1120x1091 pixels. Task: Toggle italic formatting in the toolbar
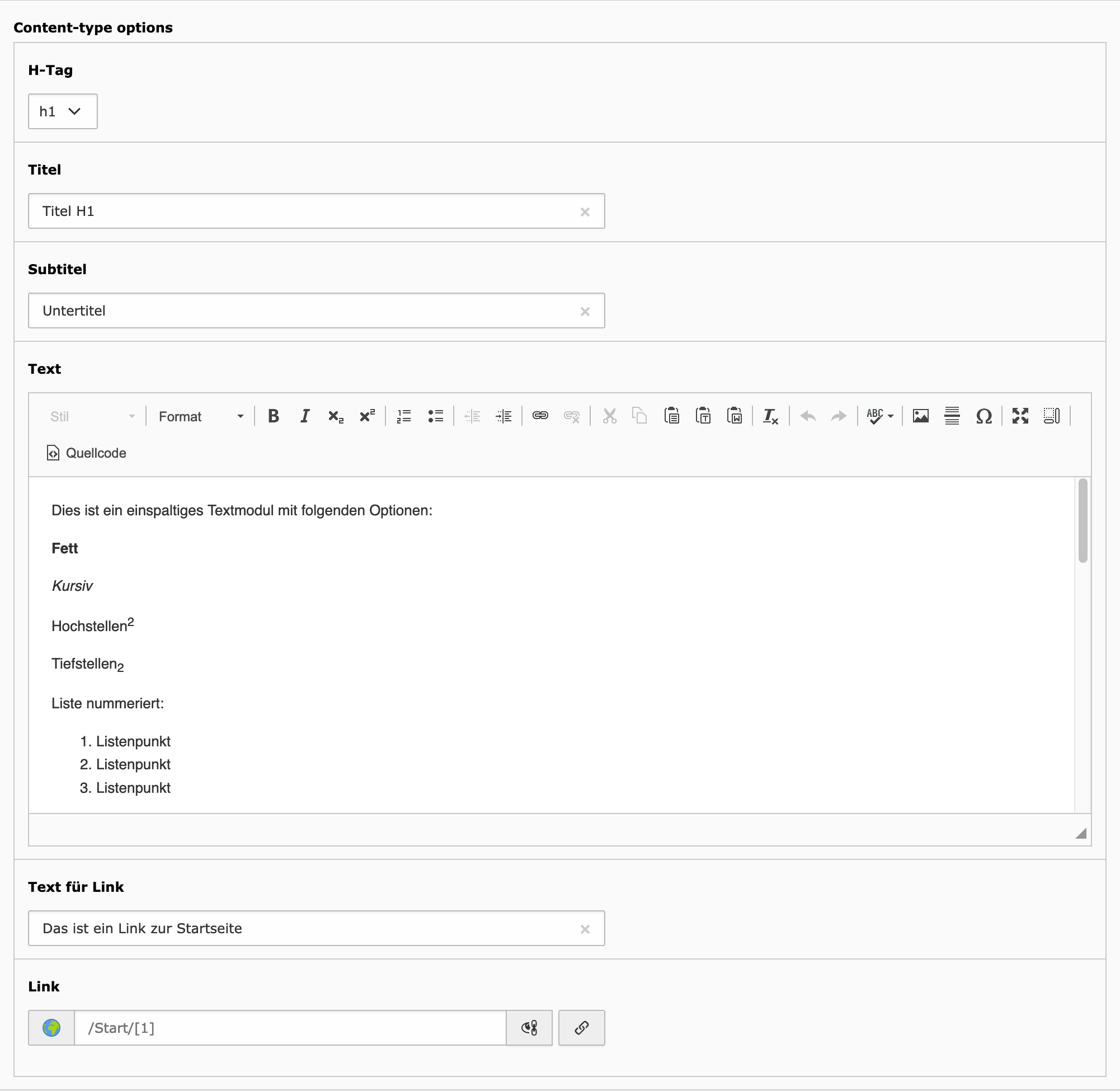point(305,416)
